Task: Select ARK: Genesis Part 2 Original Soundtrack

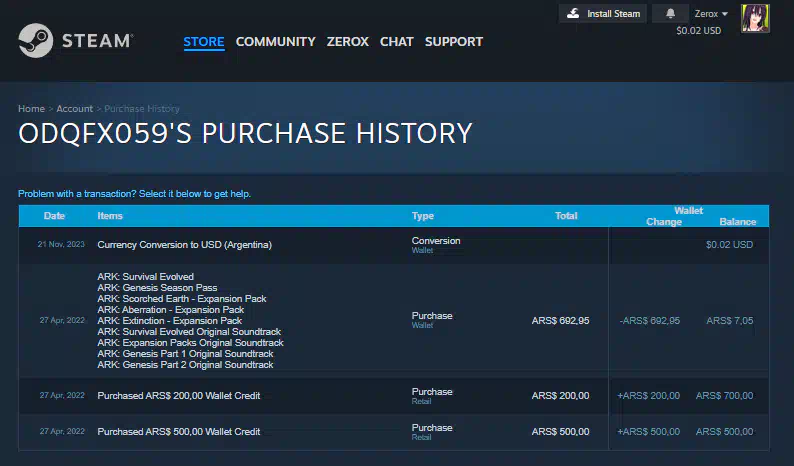Action: 185,365
